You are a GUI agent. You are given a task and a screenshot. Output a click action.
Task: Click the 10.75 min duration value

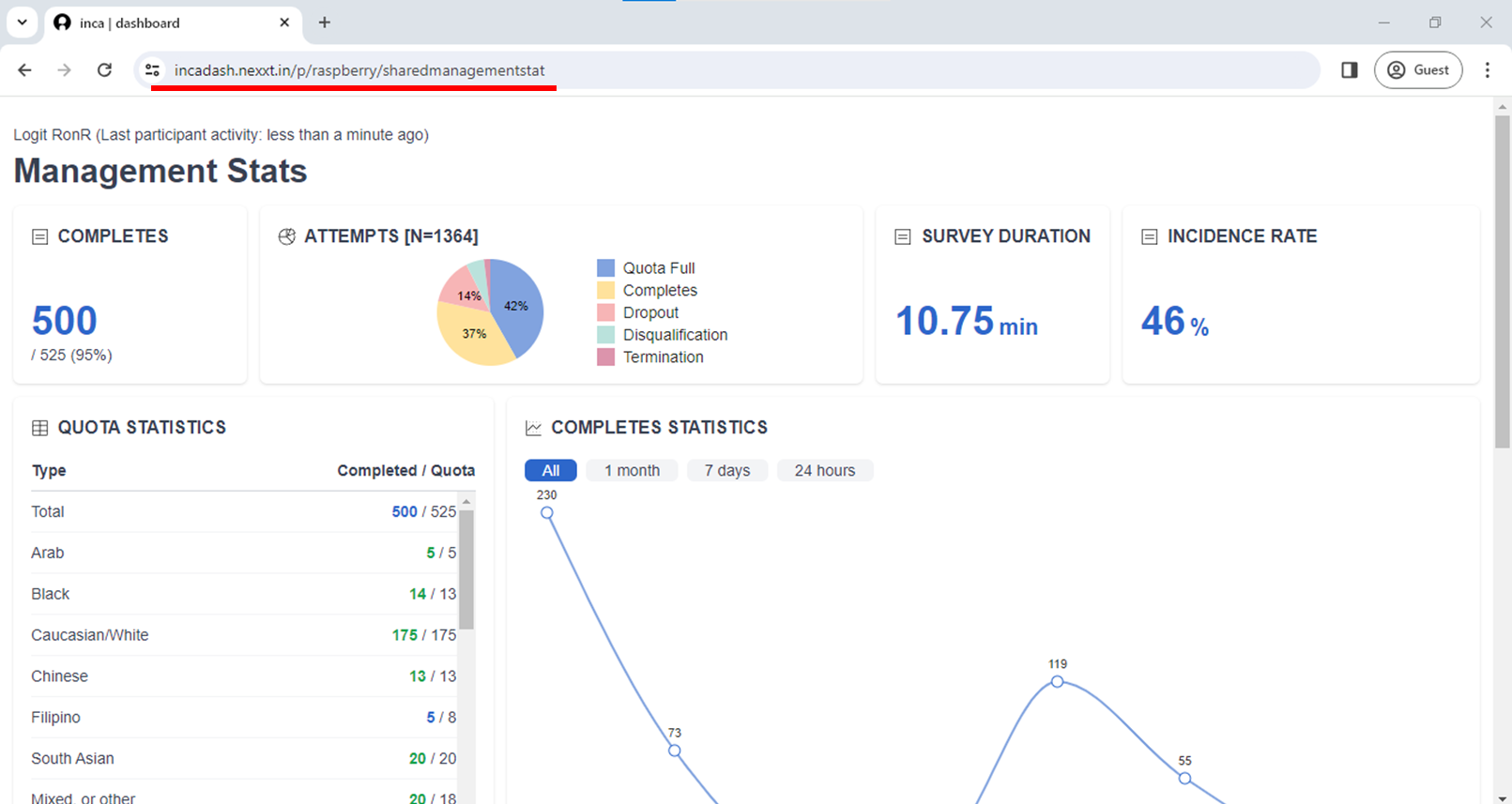point(967,322)
